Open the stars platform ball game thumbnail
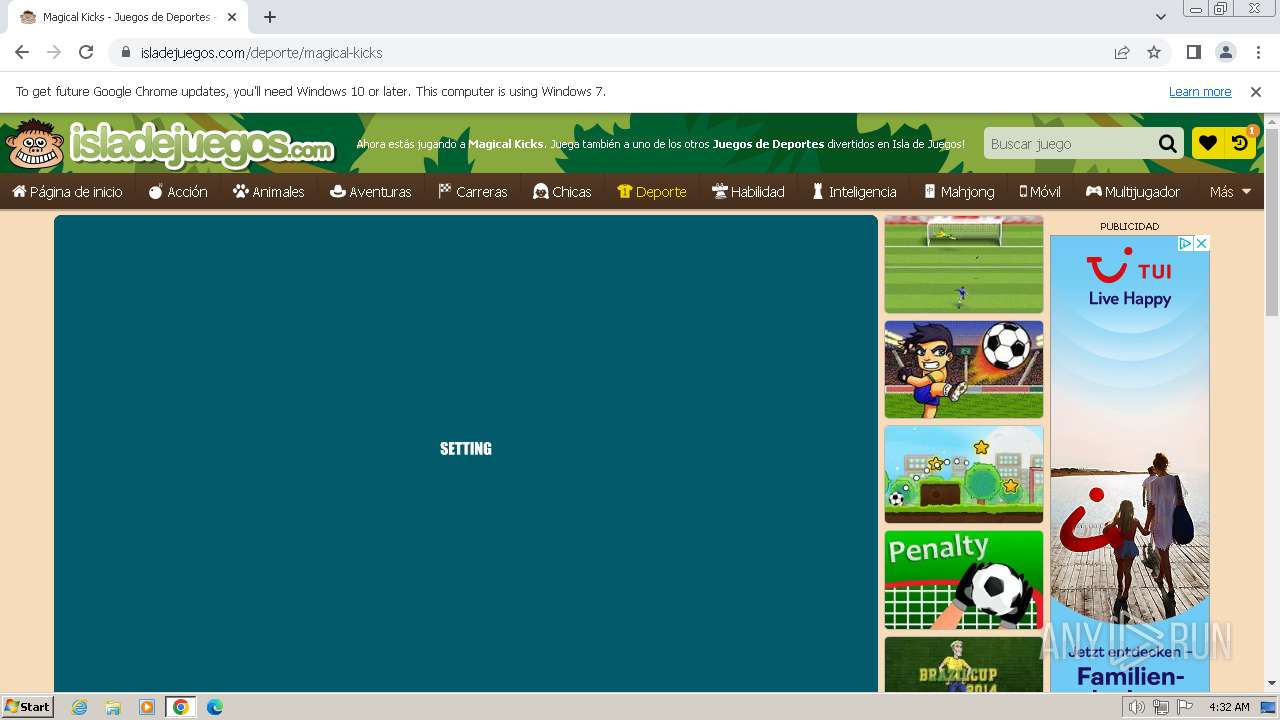The height and width of the screenshot is (720, 1280). (x=964, y=474)
